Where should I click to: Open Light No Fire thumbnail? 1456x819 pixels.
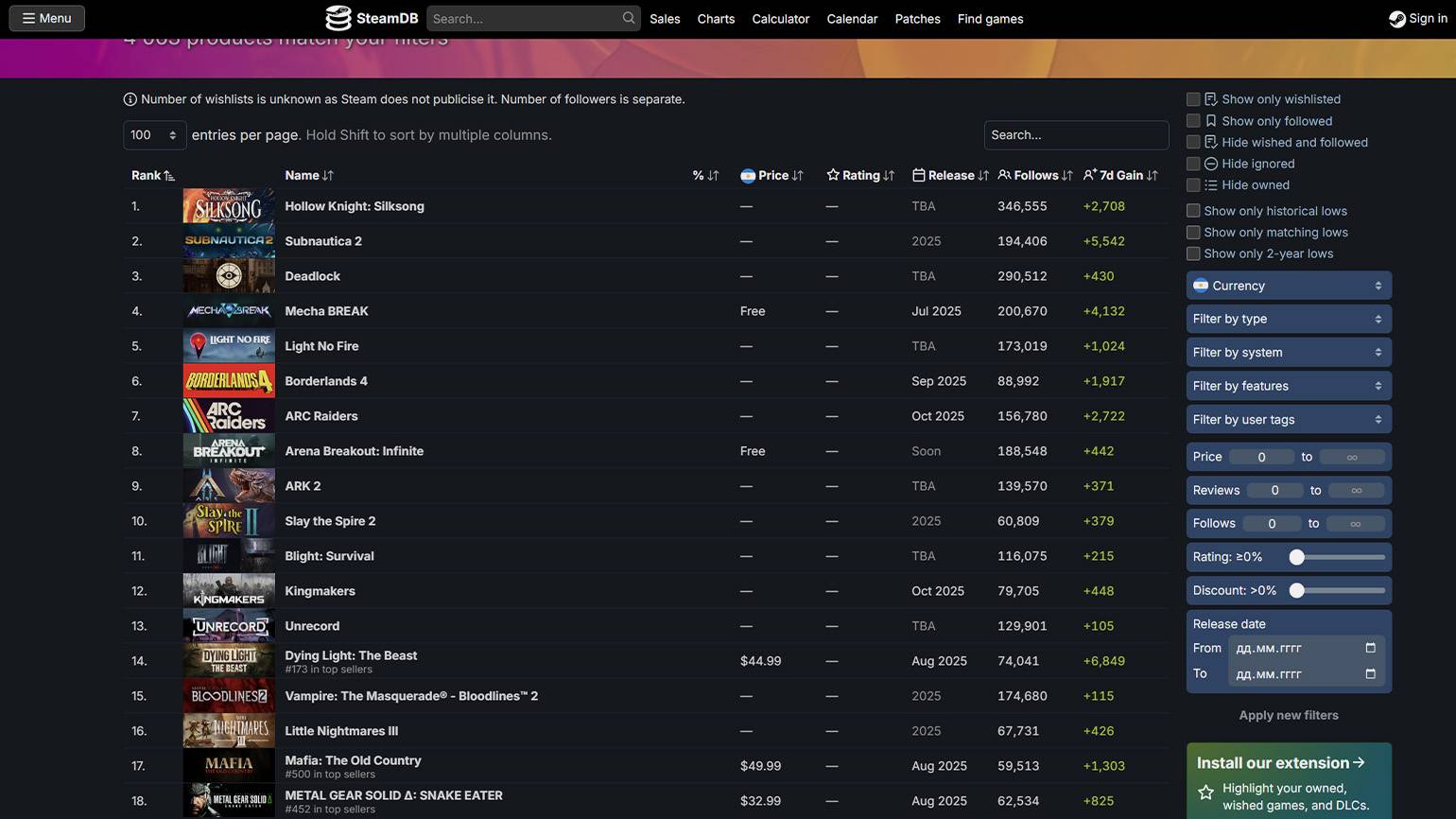coord(229,346)
